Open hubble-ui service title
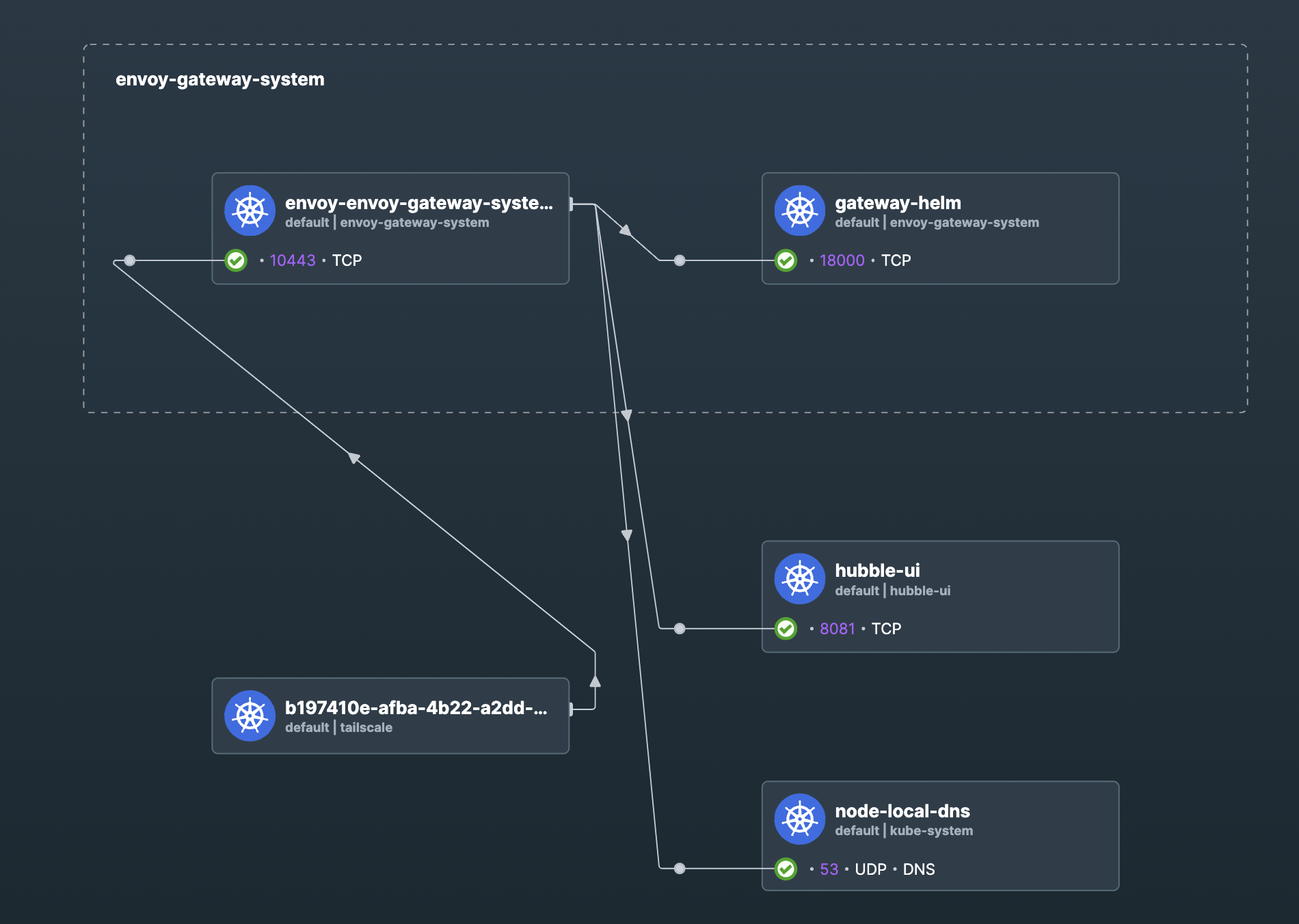This screenshot has height=924, width=1299. (x=877, y=571)
